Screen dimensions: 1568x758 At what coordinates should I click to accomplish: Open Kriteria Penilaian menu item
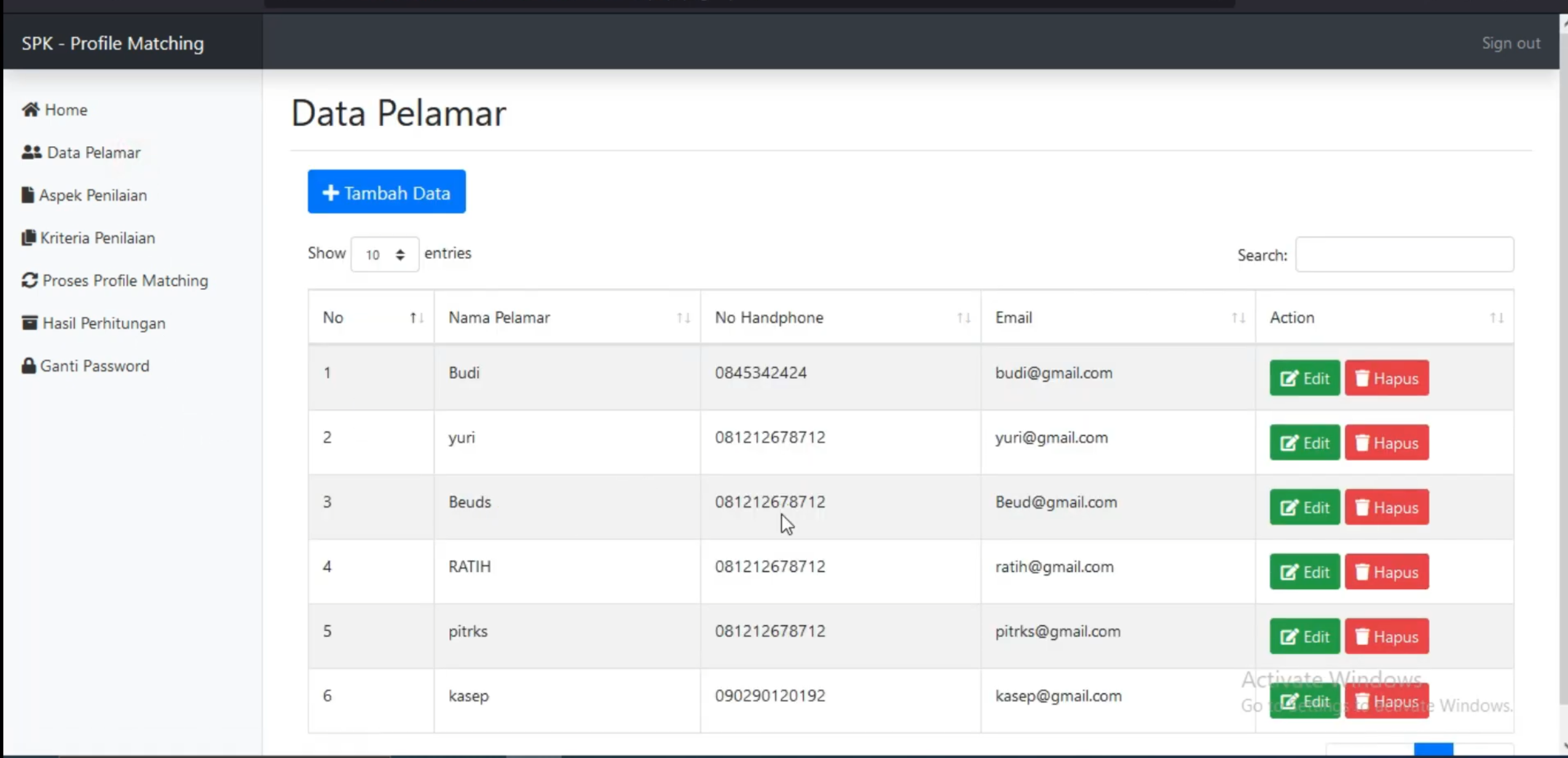89,238
